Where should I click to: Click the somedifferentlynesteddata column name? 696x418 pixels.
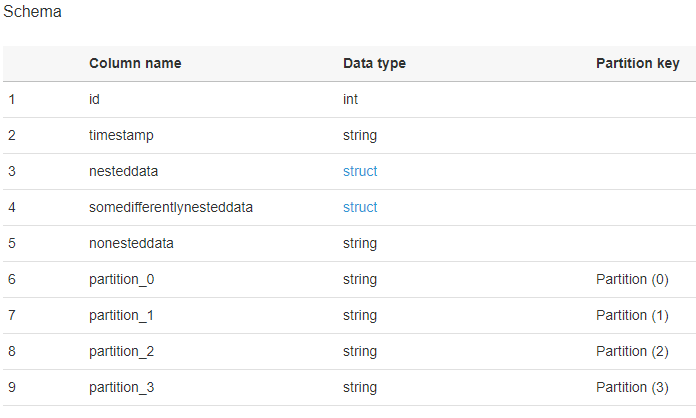[170, 207]
